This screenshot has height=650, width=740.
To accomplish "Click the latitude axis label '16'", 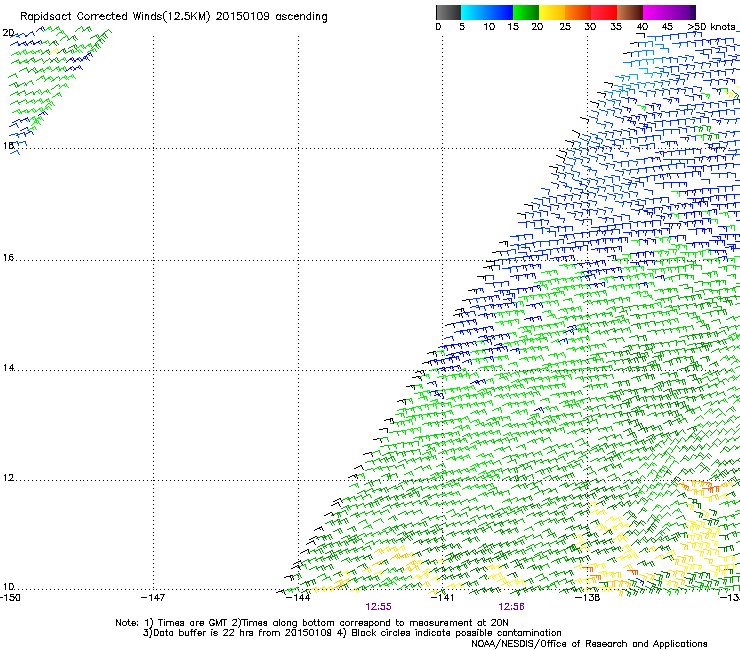I will coord(8,258).
